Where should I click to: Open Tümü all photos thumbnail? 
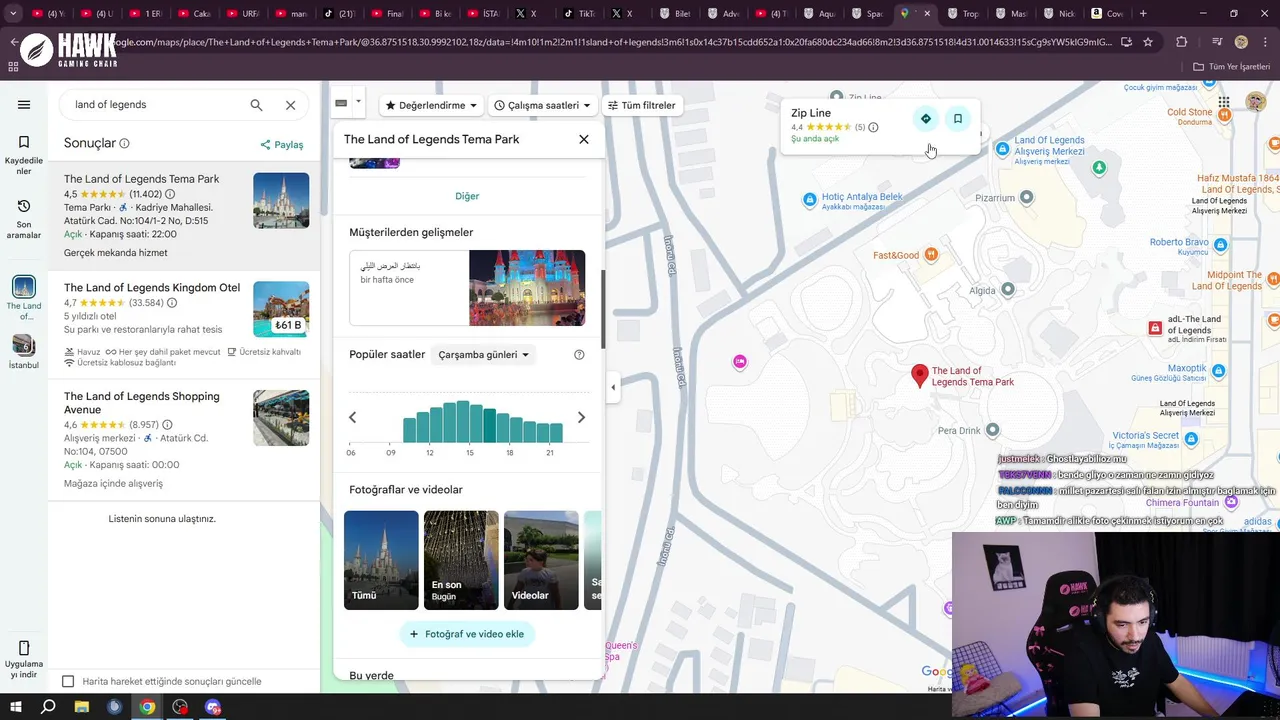pyautogui.click(x=381, y=560)
